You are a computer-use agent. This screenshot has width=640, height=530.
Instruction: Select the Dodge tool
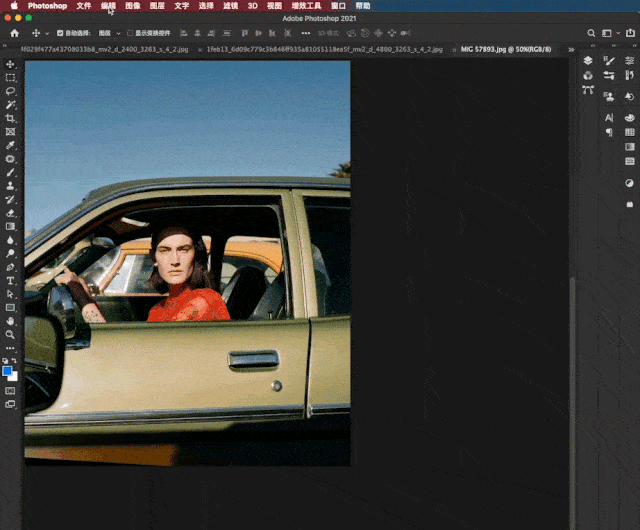point(10,254)
